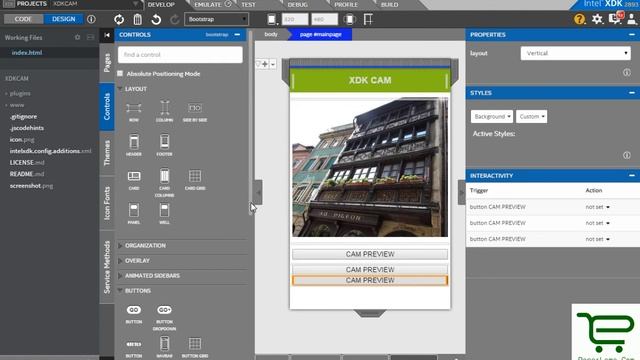Open the DEVELOP tab
Image resolution: width=640 pixels, height=360 pixels.
[161, 4]
